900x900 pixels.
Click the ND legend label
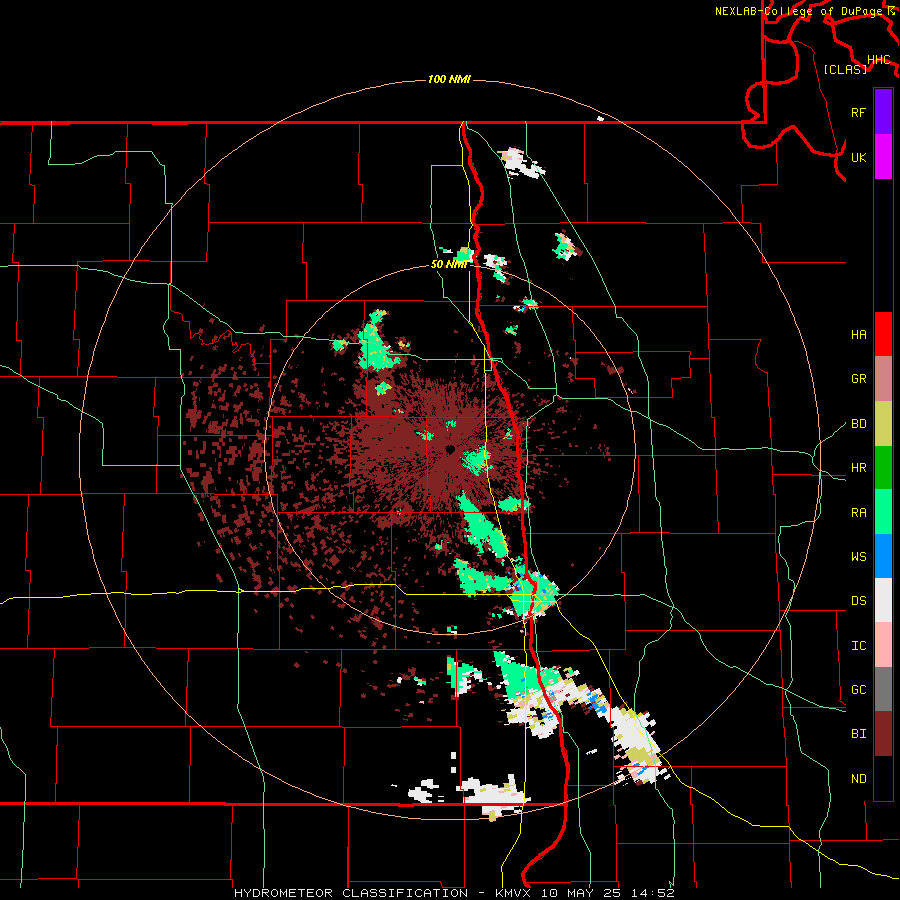pyautogui.click(x=858, y=778)
